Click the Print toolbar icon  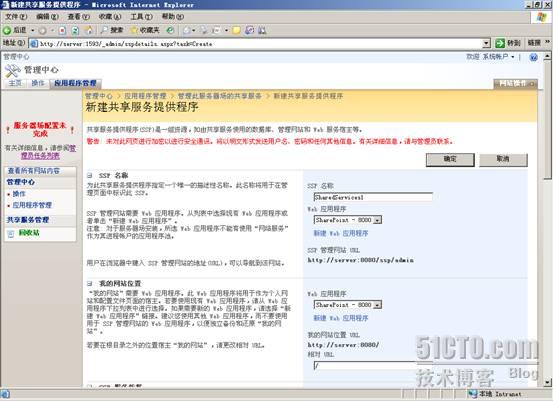pyautogui.click(x=204, y=31)
